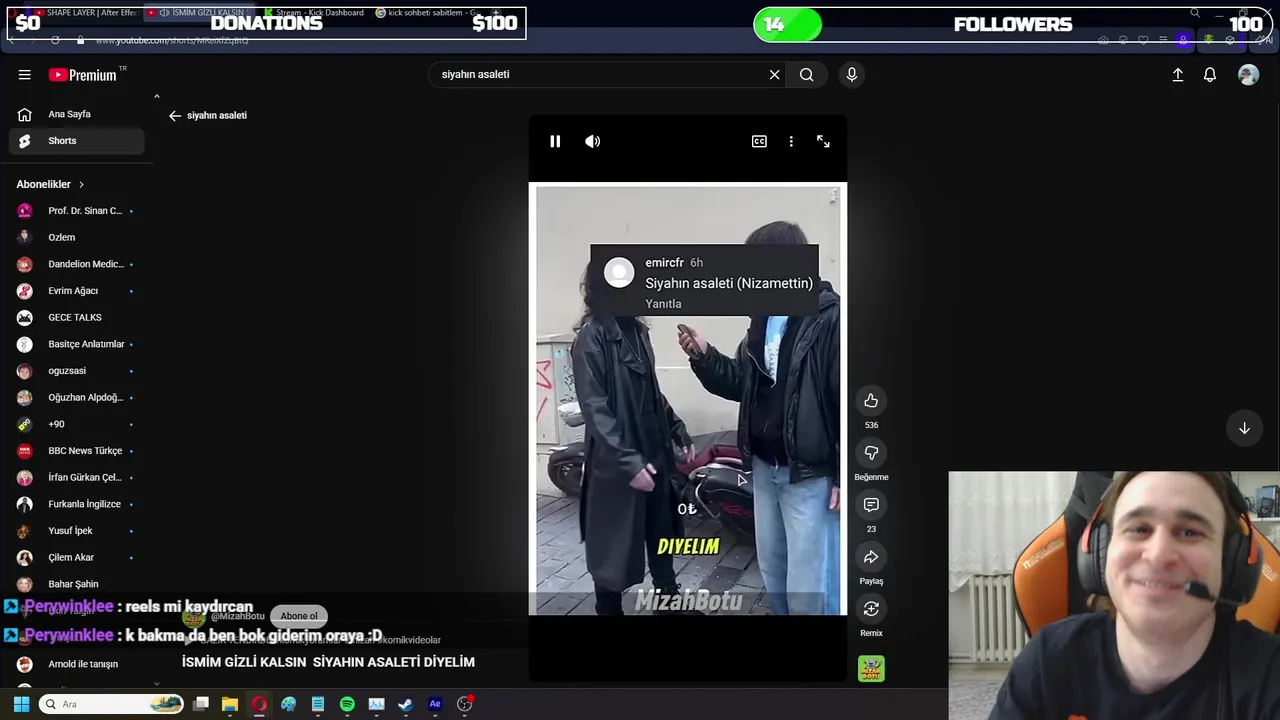
Task: Open the +90 channel
Action: coord(76,424)
